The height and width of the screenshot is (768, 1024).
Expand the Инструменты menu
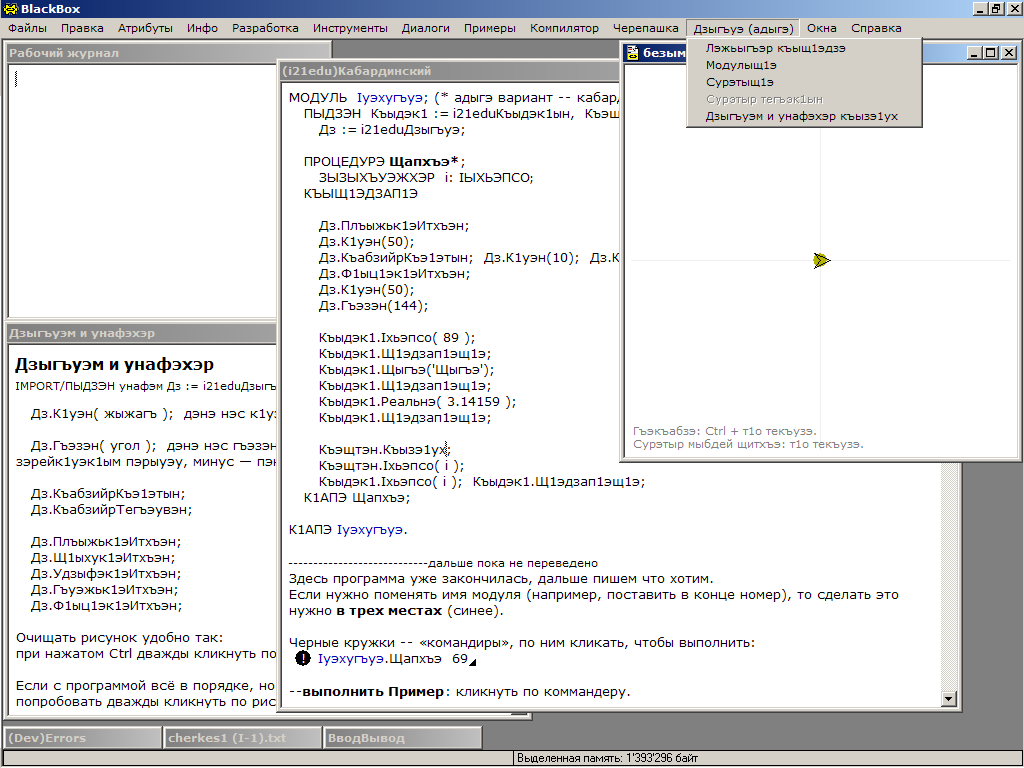350,28
